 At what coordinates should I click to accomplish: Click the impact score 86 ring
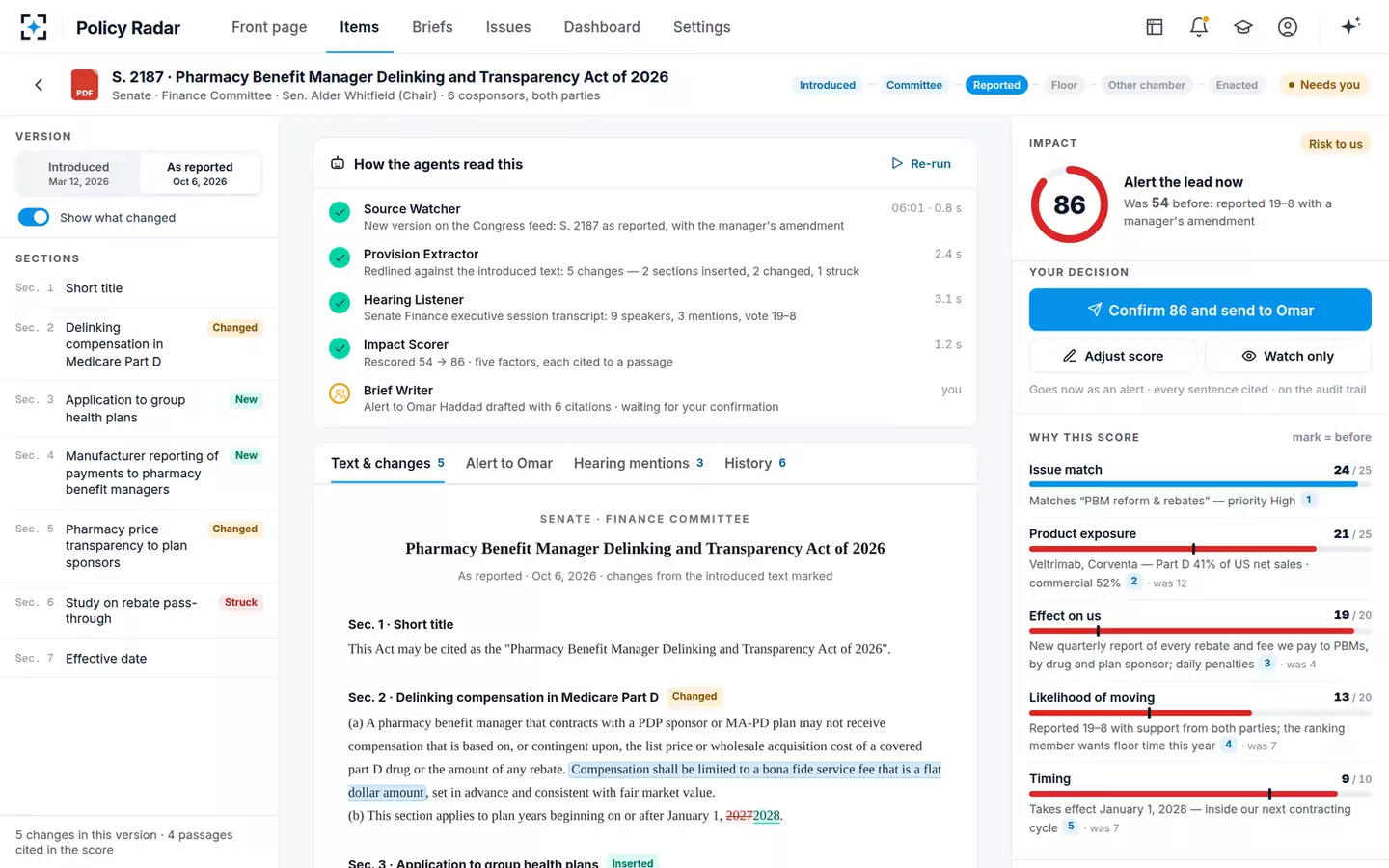tap(1070, 204)
